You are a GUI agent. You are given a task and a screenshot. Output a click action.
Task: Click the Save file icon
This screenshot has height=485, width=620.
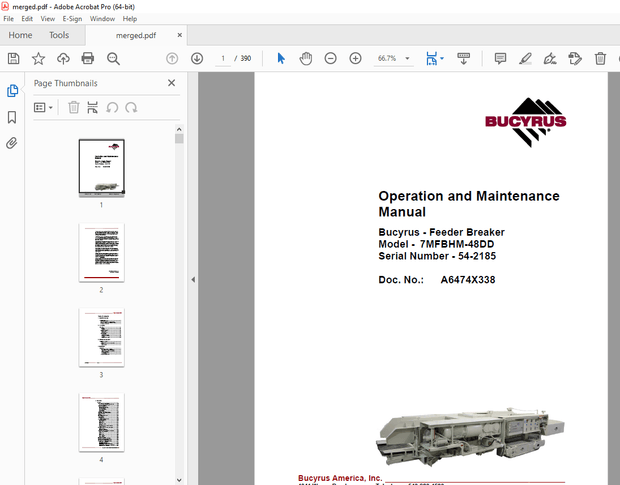[x=13, y=59]
